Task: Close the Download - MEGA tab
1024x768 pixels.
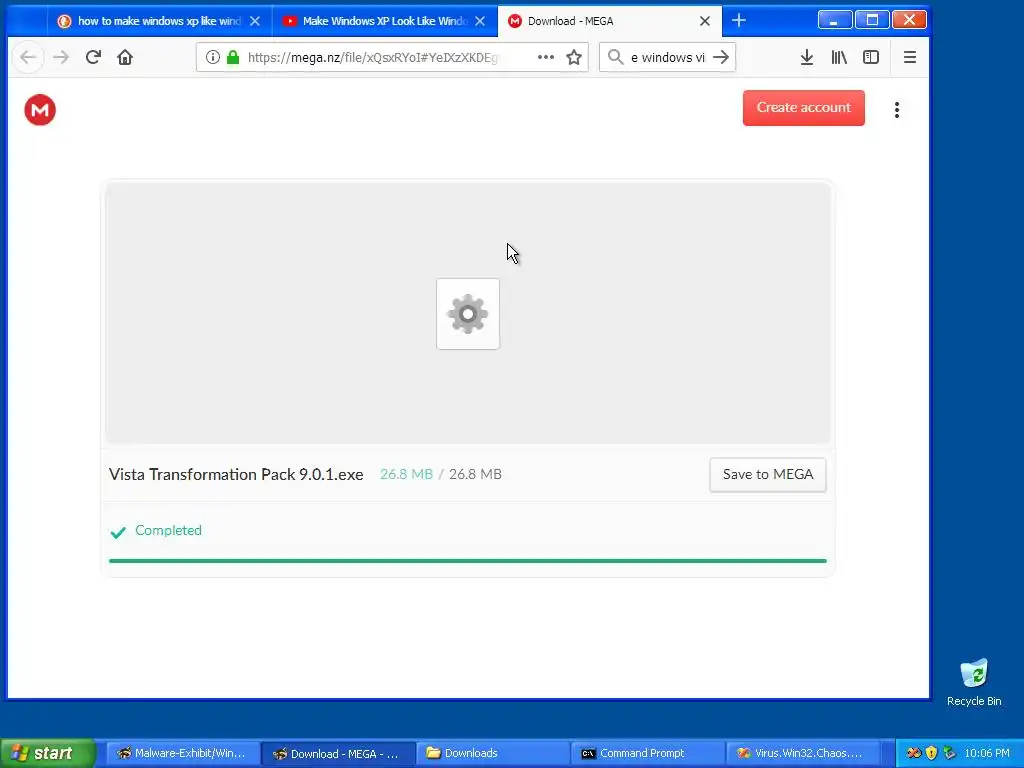Action: [x=705, y=21]
